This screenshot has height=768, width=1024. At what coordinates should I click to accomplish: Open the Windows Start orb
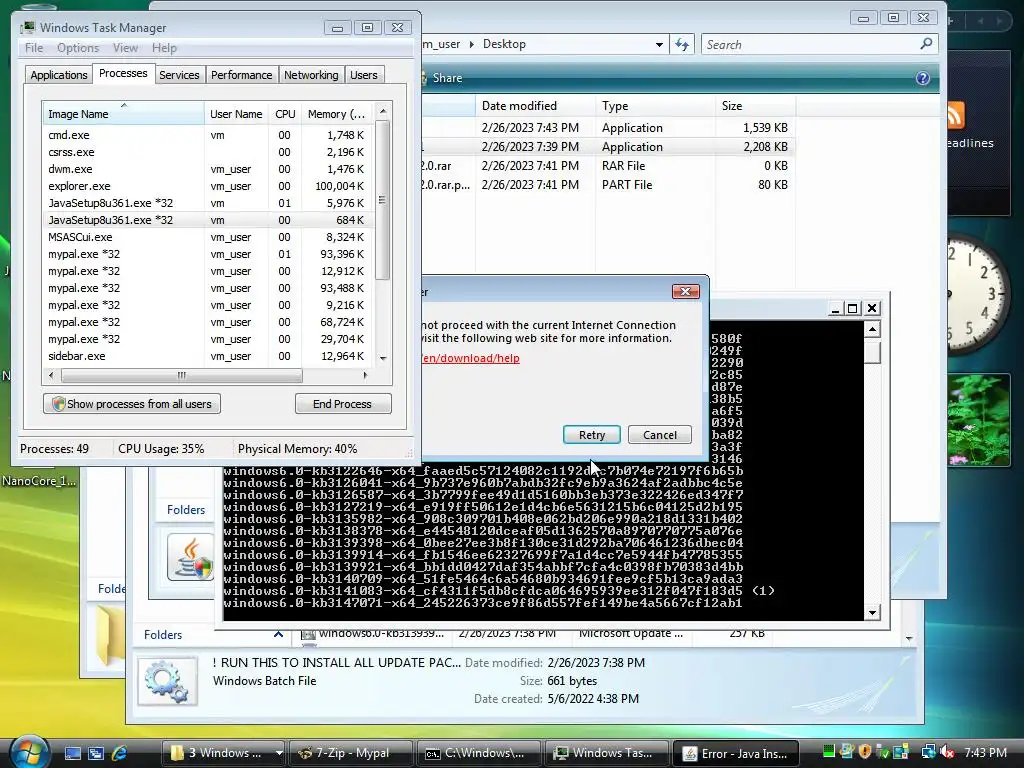tap(28, 752)
